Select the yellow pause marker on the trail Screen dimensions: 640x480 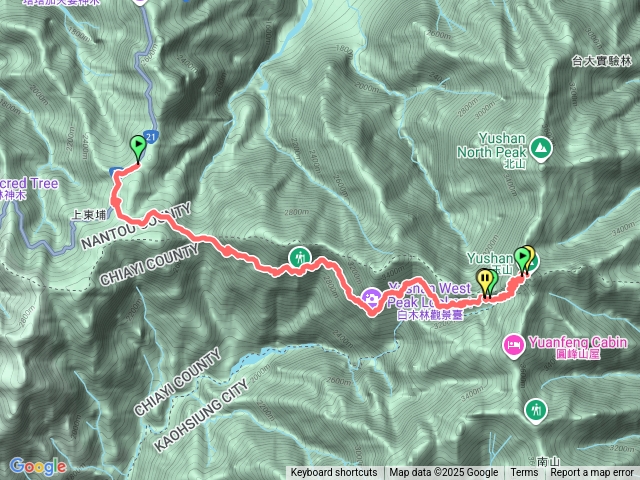485,281
